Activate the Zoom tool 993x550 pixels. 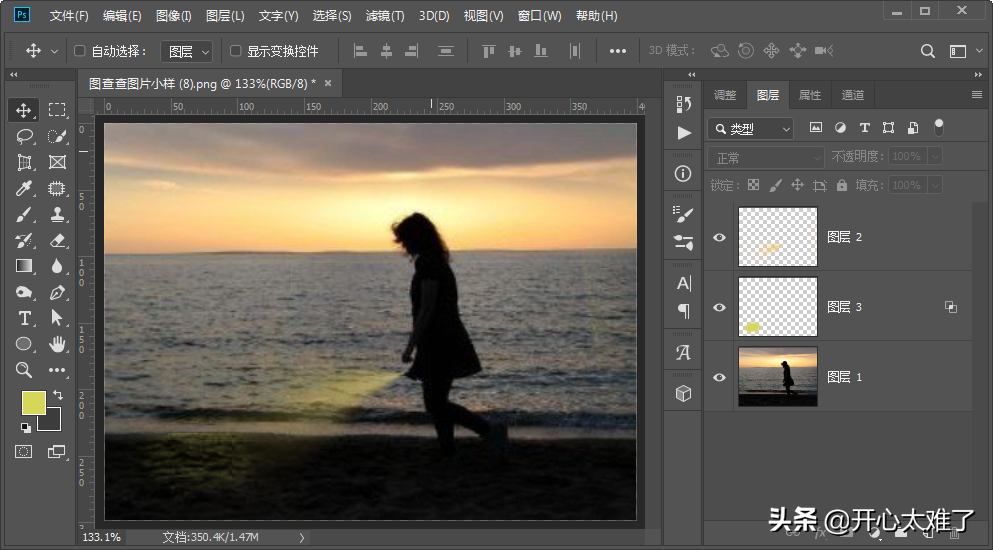[x=25, y=370]
